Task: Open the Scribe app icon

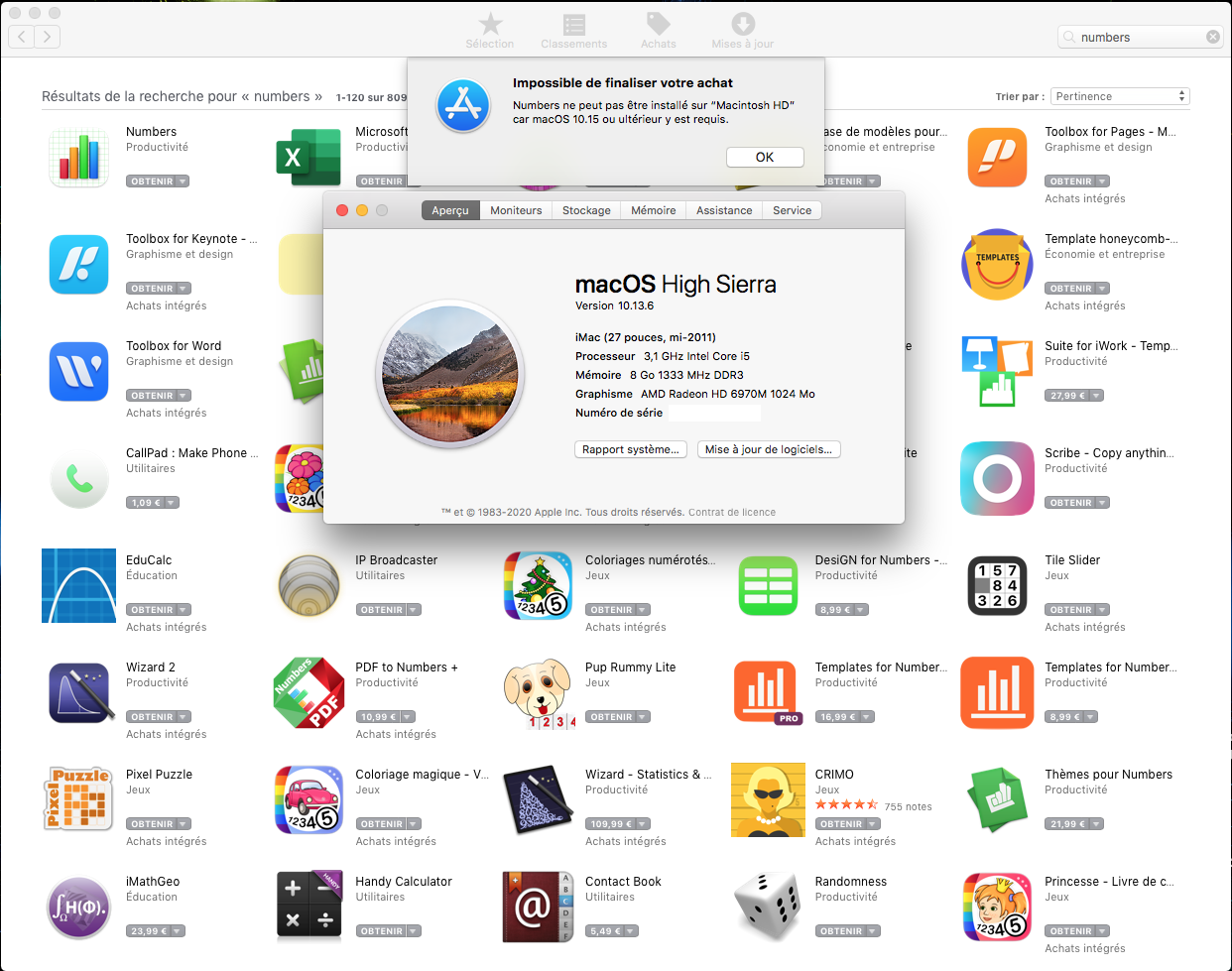Action: click(997, 479)
